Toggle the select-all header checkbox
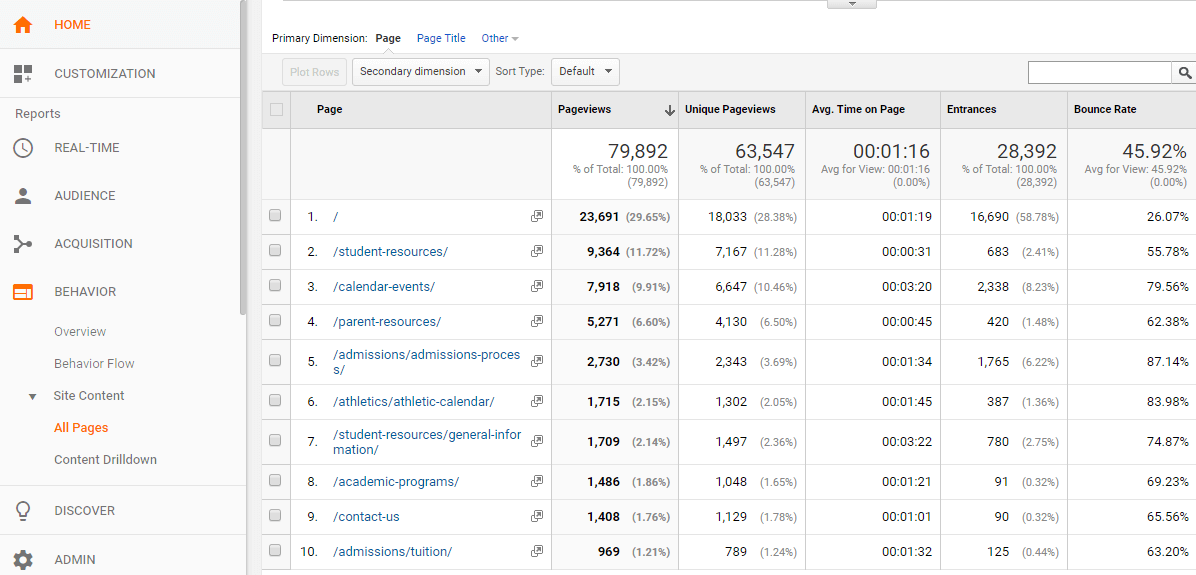The width and height of the screenshot is (1196, 575). pyautogui.click(x=276, y=109)
